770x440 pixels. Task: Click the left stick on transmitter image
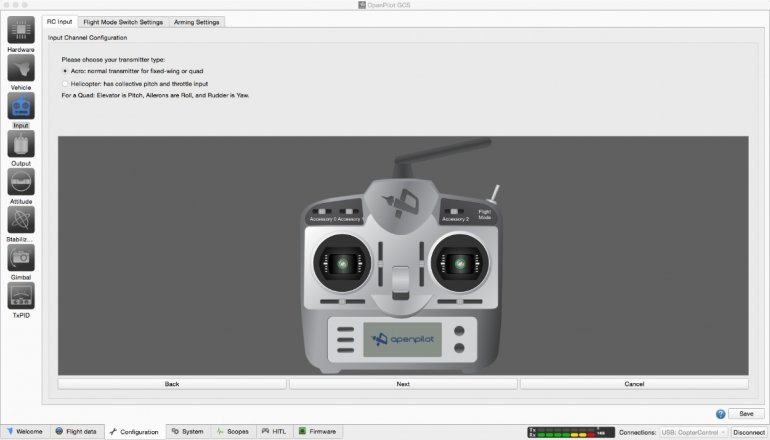pos(341,264)
